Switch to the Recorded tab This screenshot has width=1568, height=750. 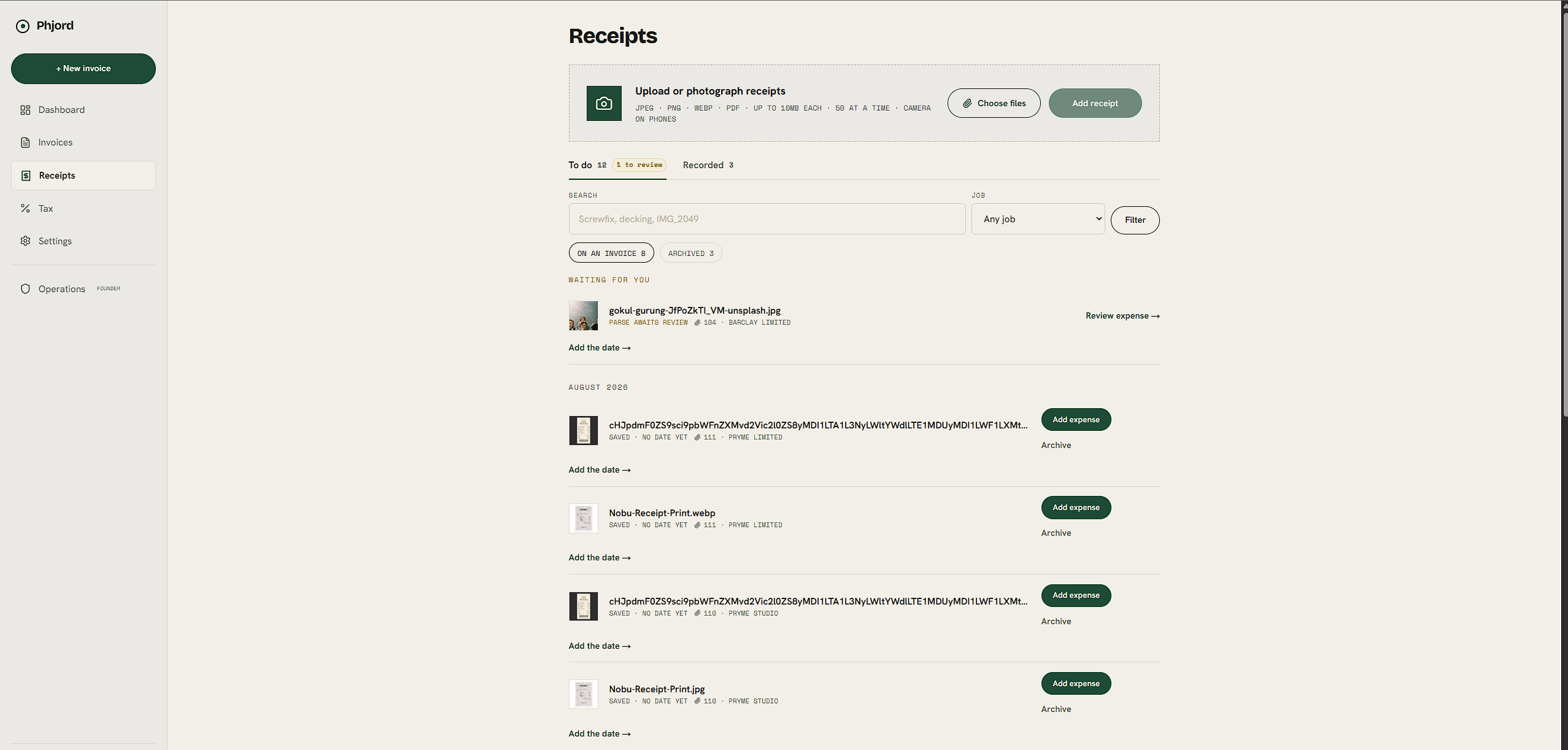tap(708, 165)
